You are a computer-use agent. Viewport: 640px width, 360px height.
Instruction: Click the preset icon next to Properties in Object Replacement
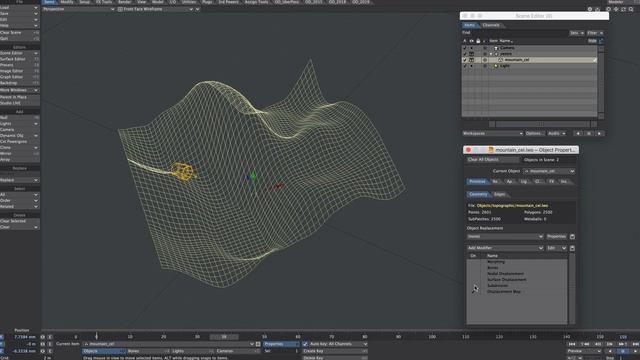572,237
